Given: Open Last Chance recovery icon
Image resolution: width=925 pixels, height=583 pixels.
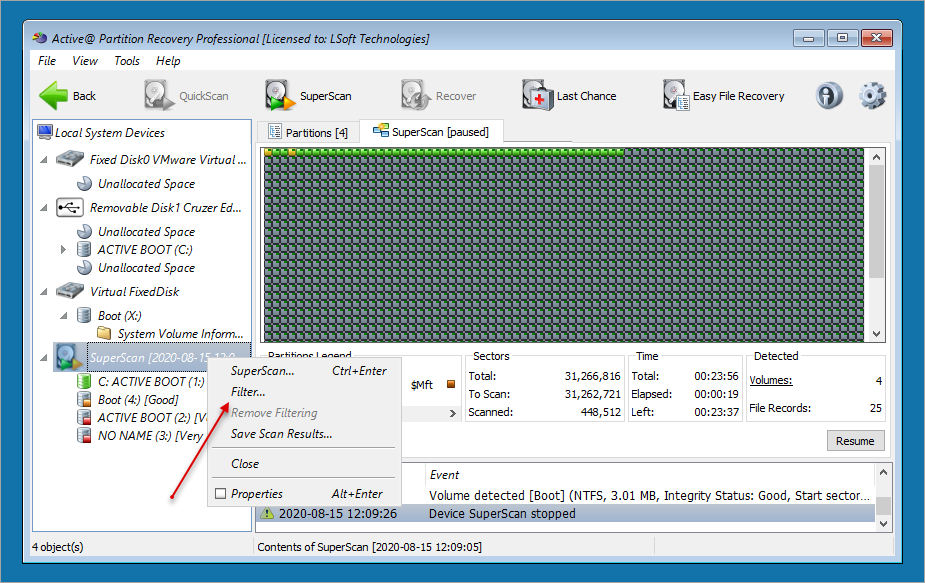Looking at the screenshot, I should tap(537, 96).
